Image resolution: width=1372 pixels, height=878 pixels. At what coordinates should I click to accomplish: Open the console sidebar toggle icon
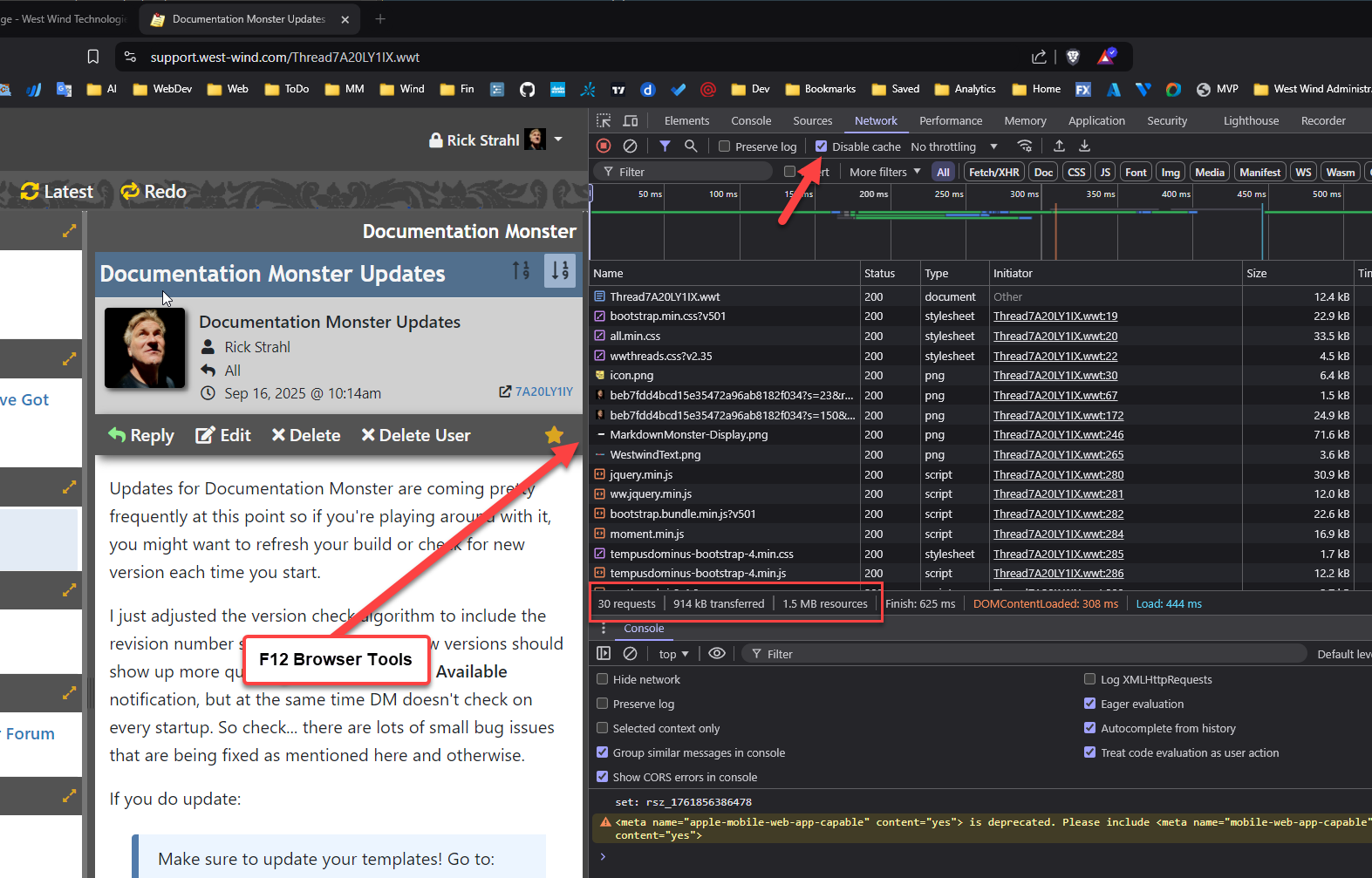coord(604,654)
